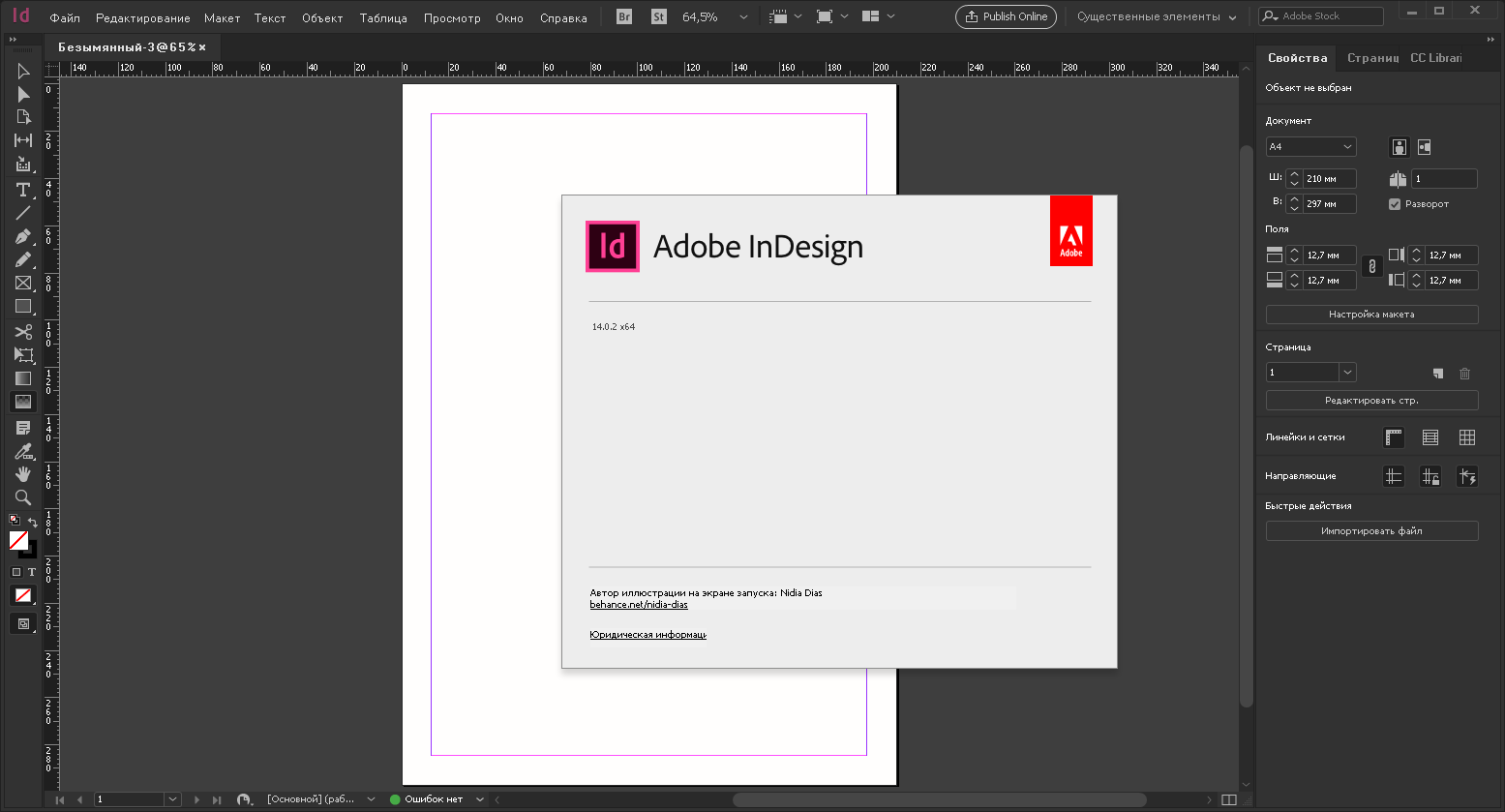The height and width of the screenshot is (812, 1505).
Task: Set landscape page orientation
Action: coord(1424,147)
